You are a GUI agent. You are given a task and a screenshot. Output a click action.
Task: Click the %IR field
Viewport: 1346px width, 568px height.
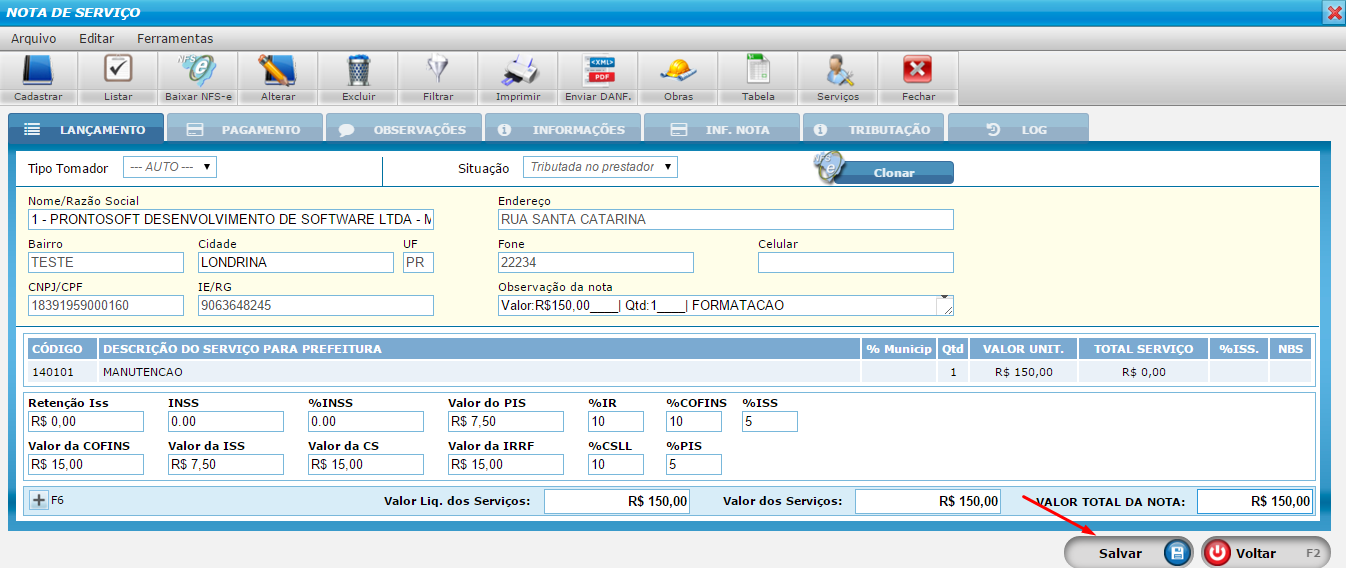click(x=616, y=421)
